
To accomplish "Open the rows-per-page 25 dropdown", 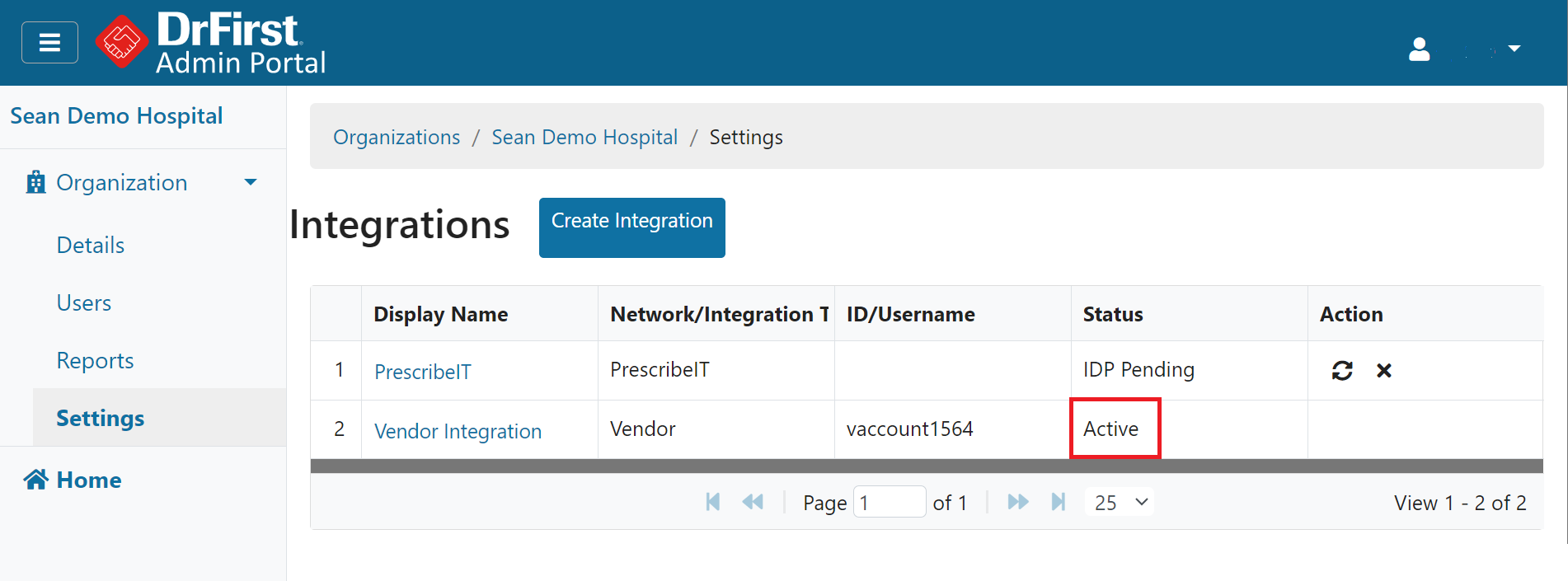I will (1120, 502).
